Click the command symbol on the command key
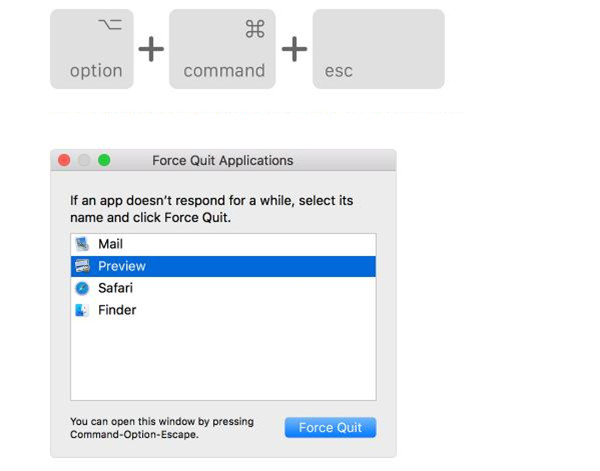Screen dimensions: 600x471 point(254,30)
